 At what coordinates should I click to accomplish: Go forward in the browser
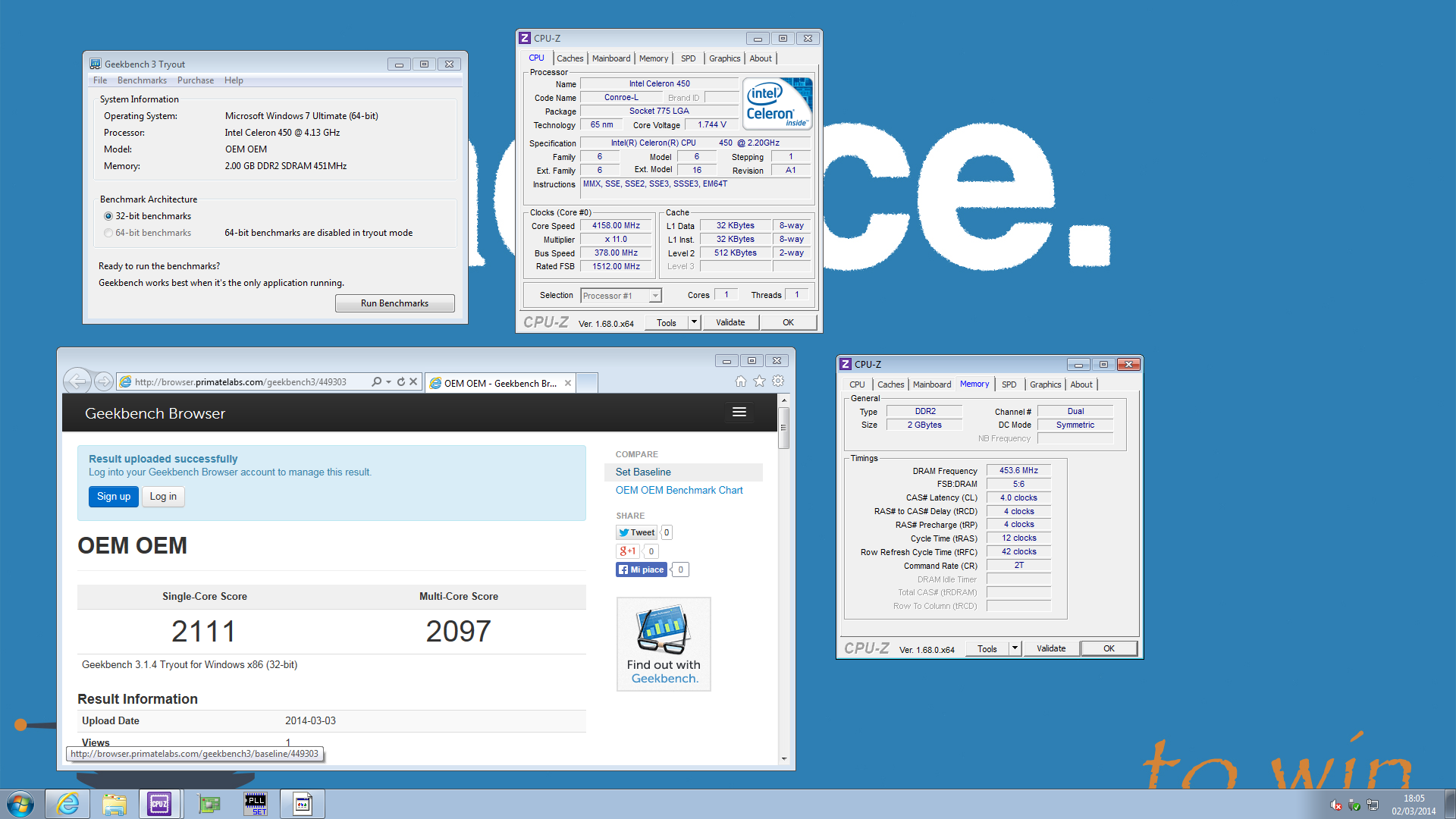coord(104,381)
